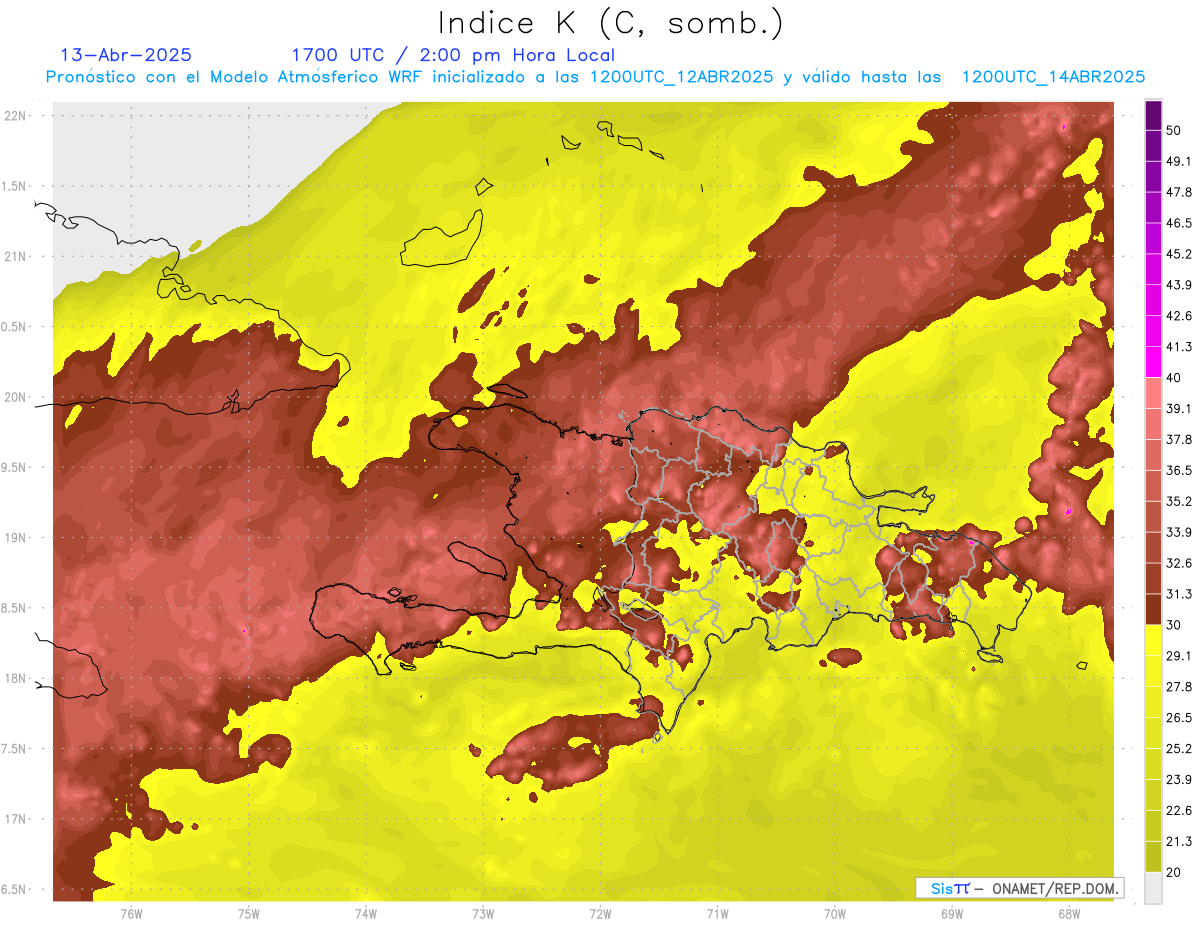Viewport: 1200px width, 927px height.
Task: Click the colorbar value '20'
Action: (x=1174, y=872)
